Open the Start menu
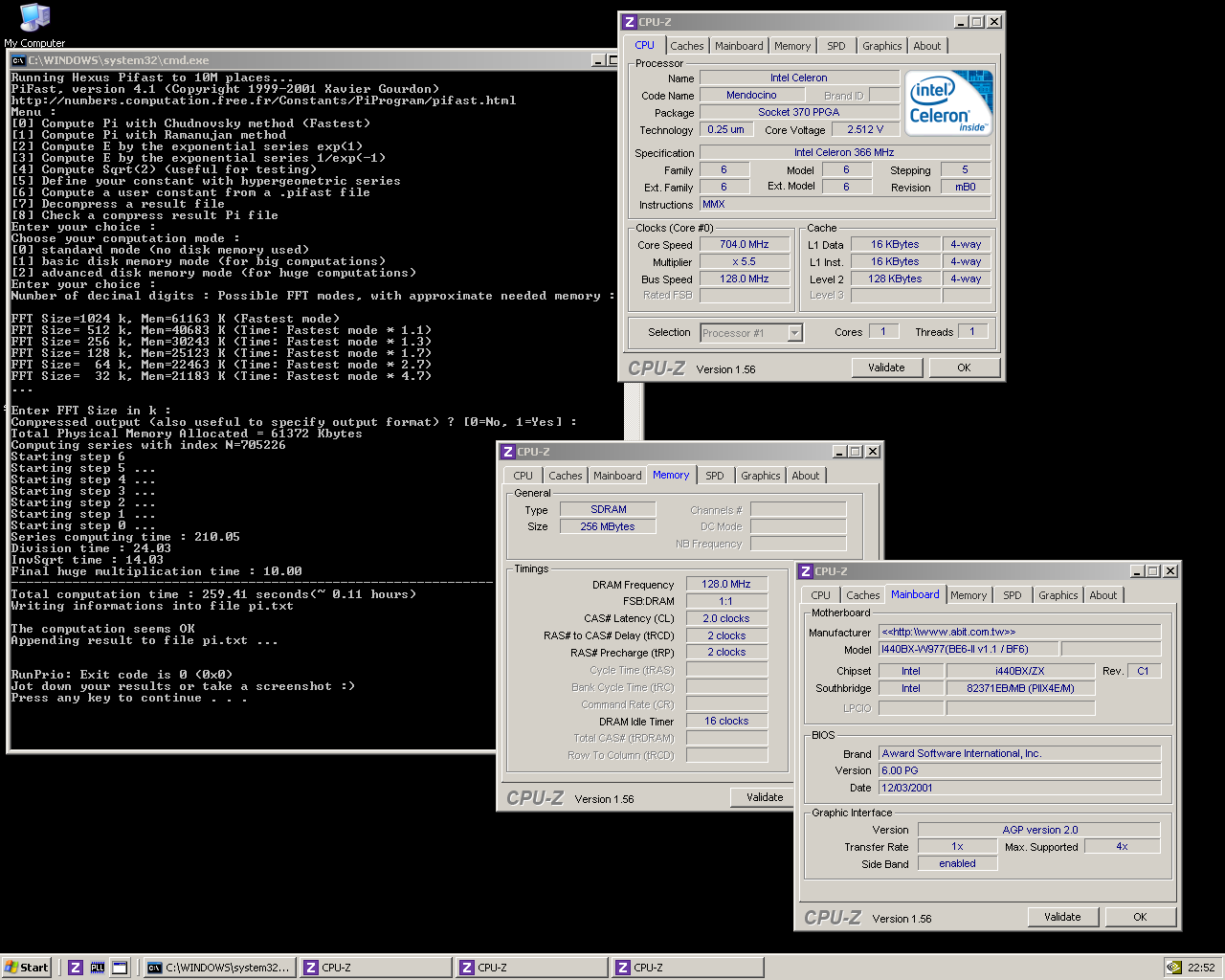This screenshot has width=1225, height=980. coord(26,968)
